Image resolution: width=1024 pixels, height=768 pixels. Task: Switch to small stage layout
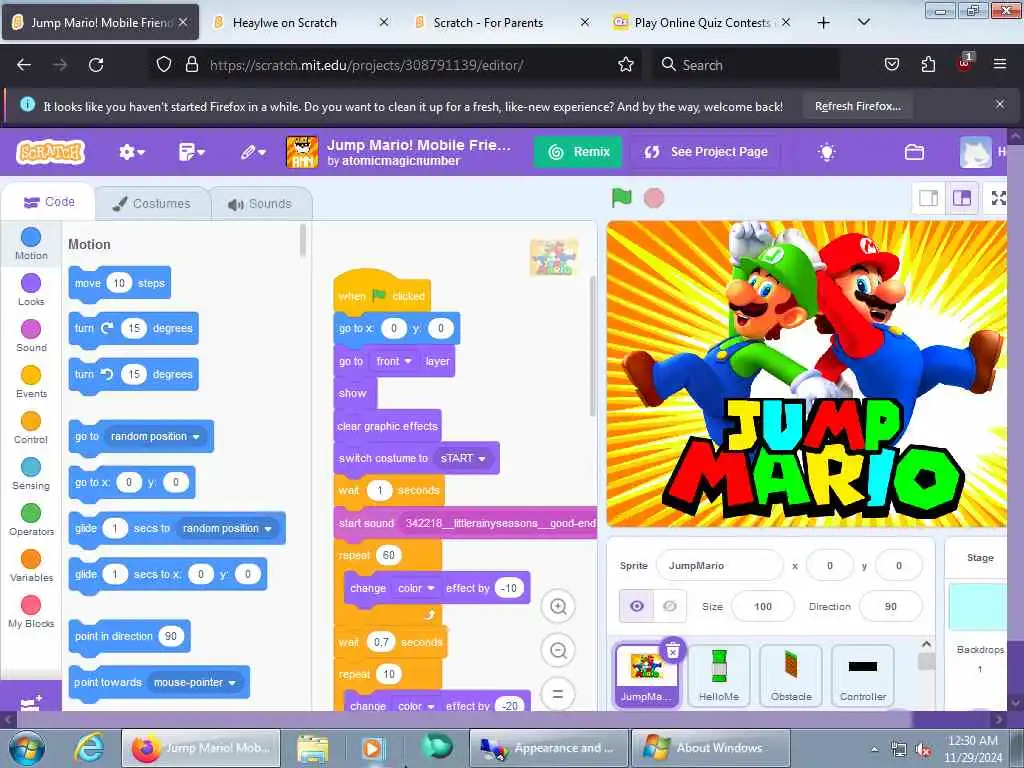(x=928, y=198)
